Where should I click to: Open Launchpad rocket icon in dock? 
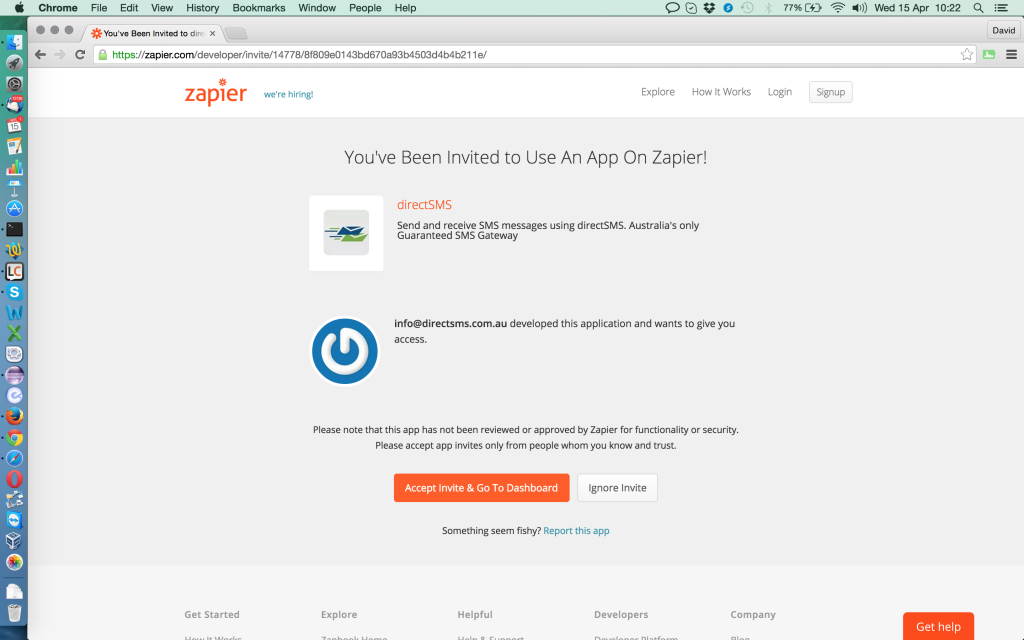14,63
